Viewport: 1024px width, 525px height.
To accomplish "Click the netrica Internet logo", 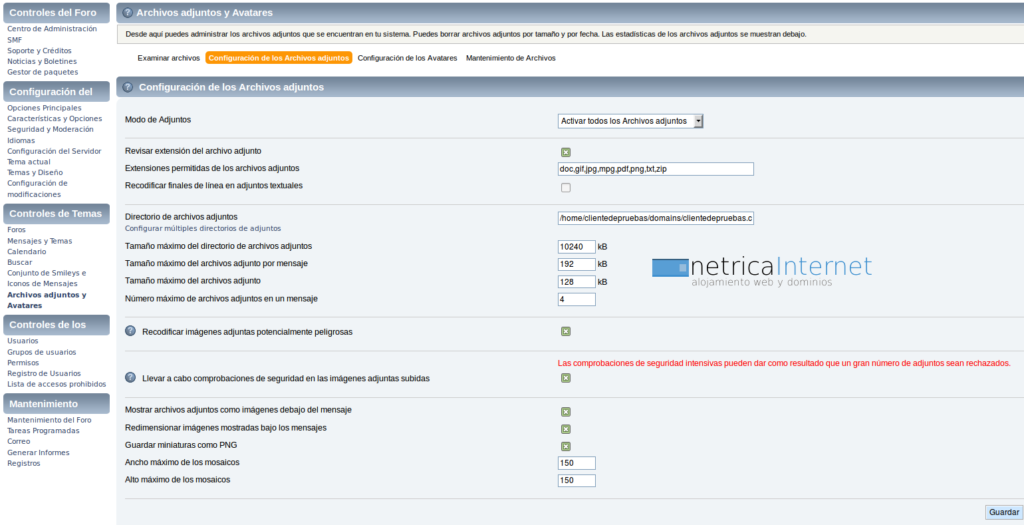I will (x=761, y=271).
